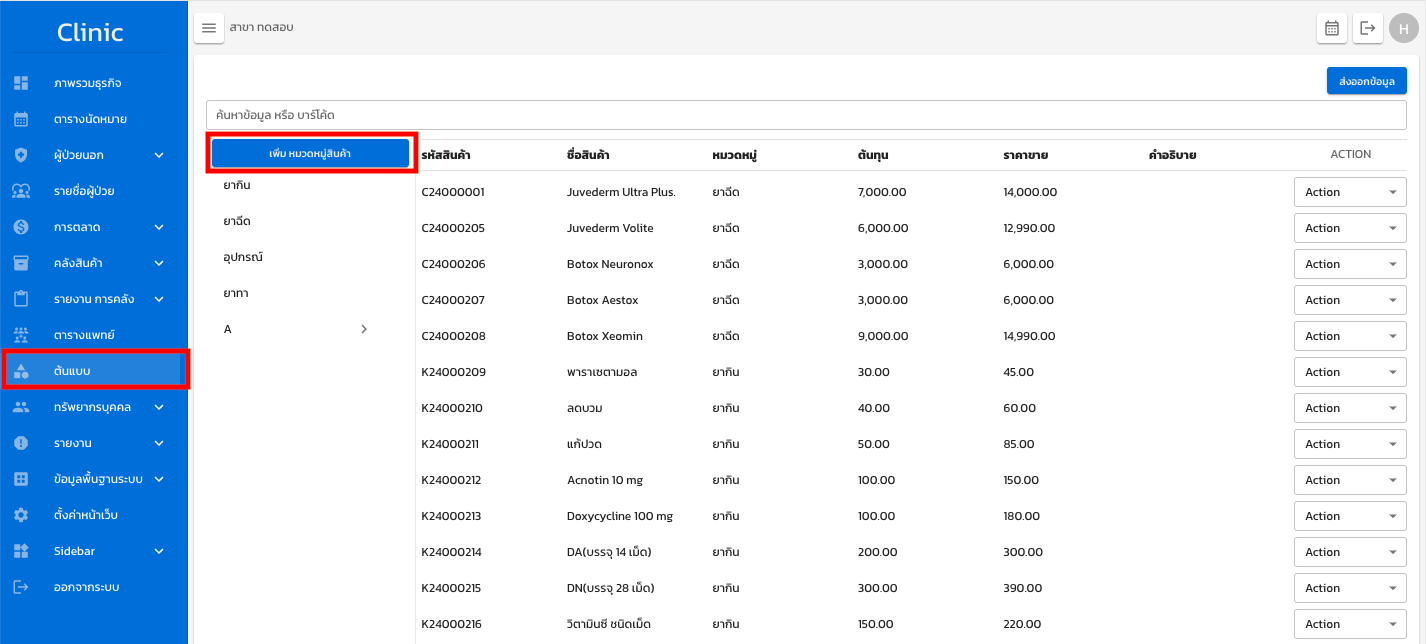Open รายชื่อผู้ป่วย menu item

[94, 191]
